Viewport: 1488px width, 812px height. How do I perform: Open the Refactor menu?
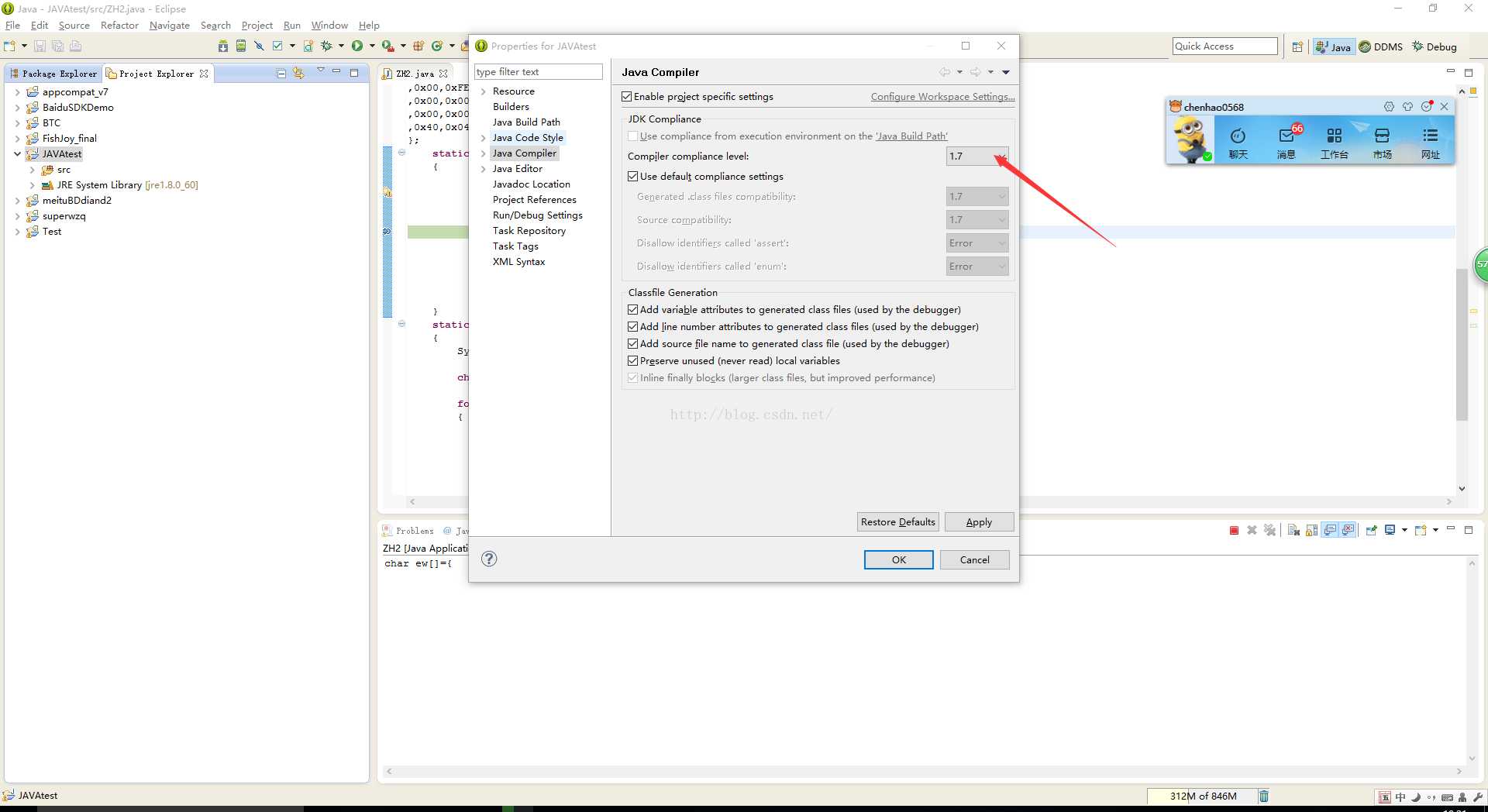(119, 26)
